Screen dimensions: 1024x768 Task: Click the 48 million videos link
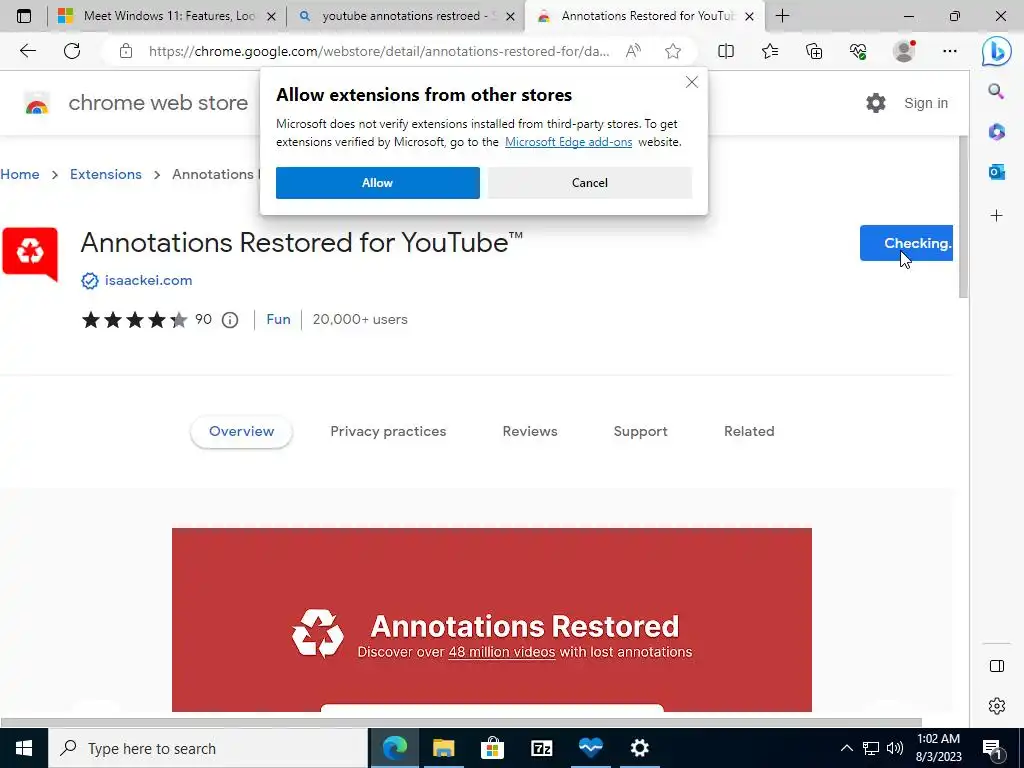(502, 652)
